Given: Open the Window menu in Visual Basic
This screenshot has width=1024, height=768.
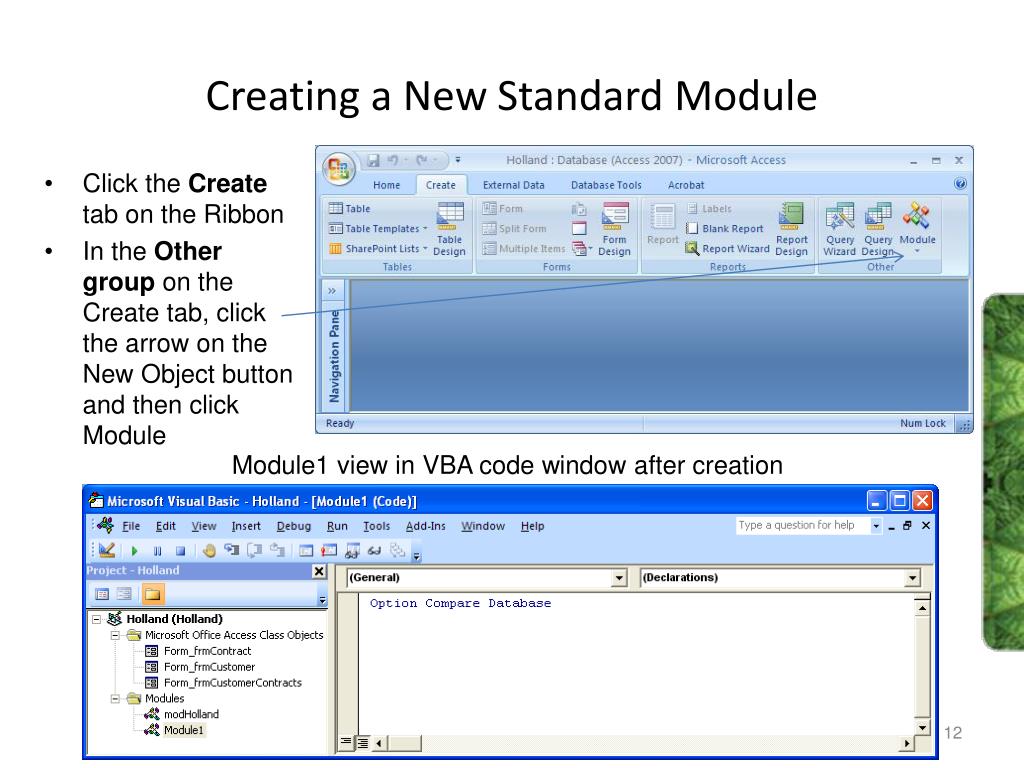Looking at the screenshot, I should tap(483, 526).
